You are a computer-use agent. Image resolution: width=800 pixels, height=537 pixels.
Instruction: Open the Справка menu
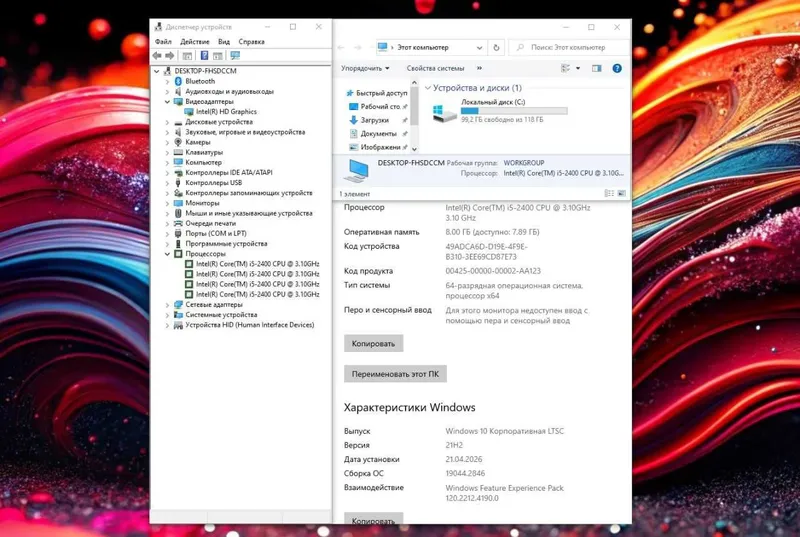pyautogui.click(x=252, y=42)
